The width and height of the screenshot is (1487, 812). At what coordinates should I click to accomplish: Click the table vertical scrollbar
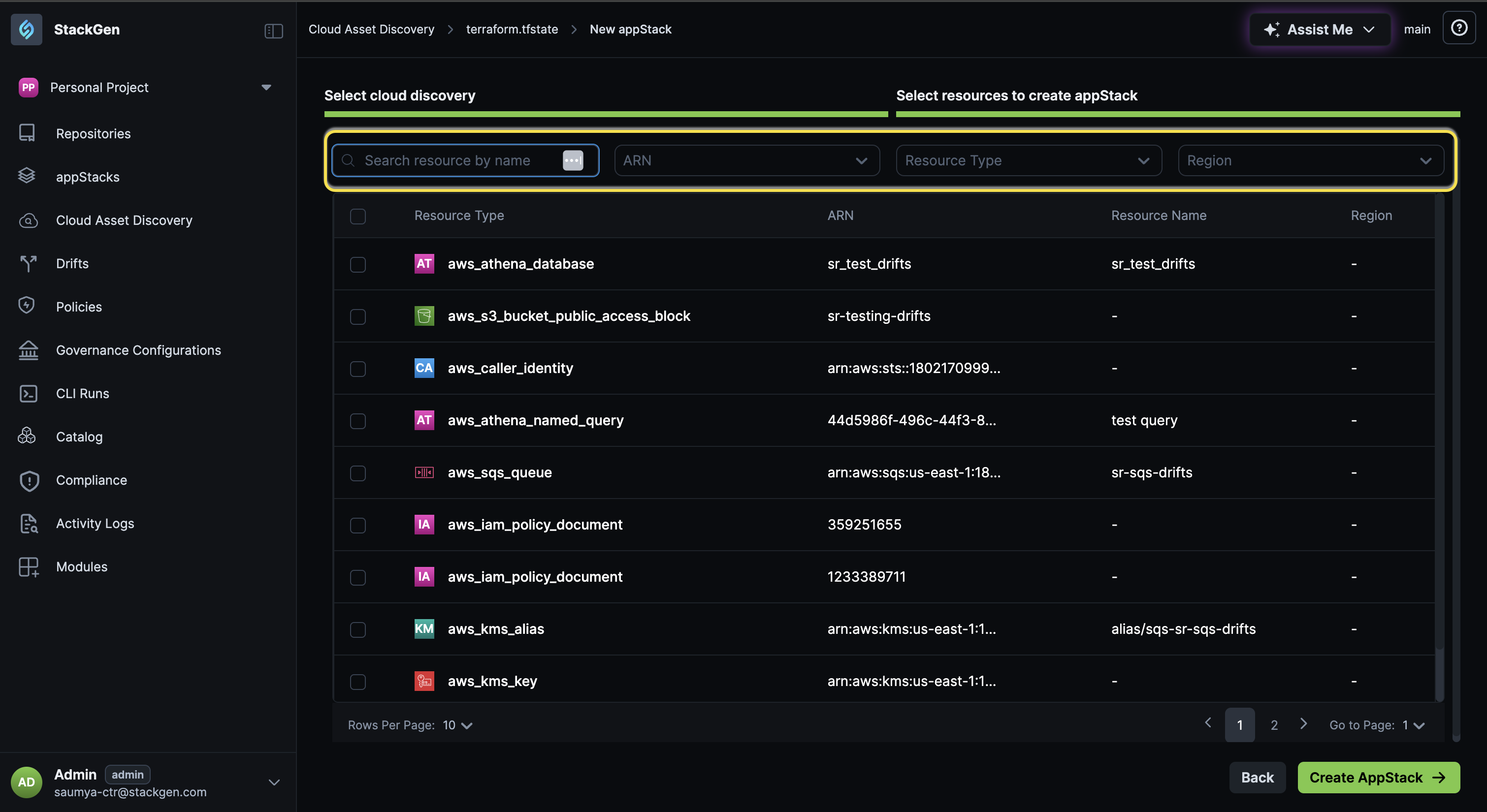[1439, 447]
